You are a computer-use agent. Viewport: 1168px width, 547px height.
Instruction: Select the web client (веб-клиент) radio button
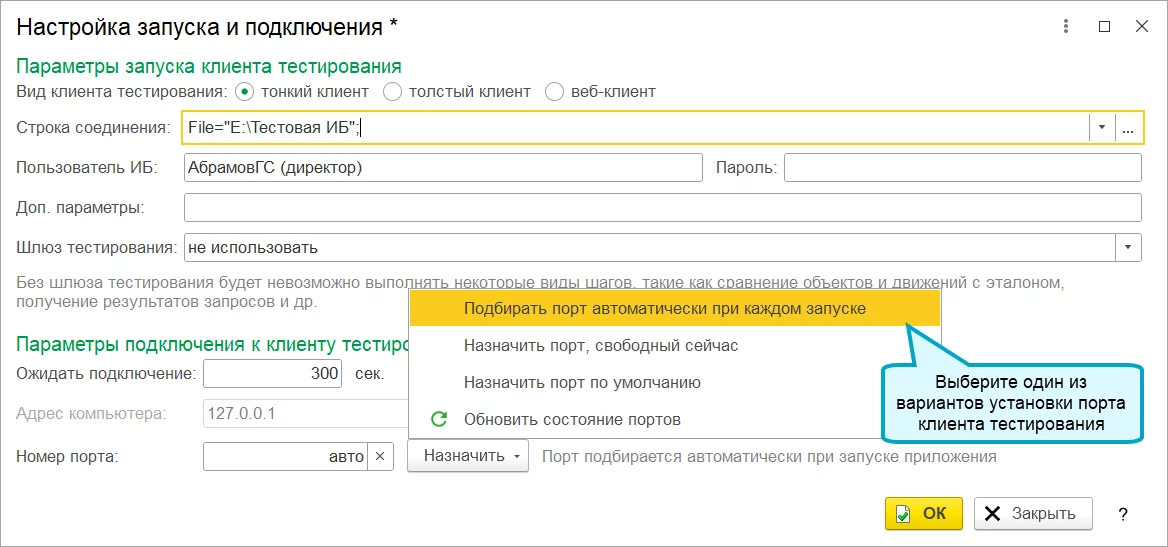(x=555, y=92)
